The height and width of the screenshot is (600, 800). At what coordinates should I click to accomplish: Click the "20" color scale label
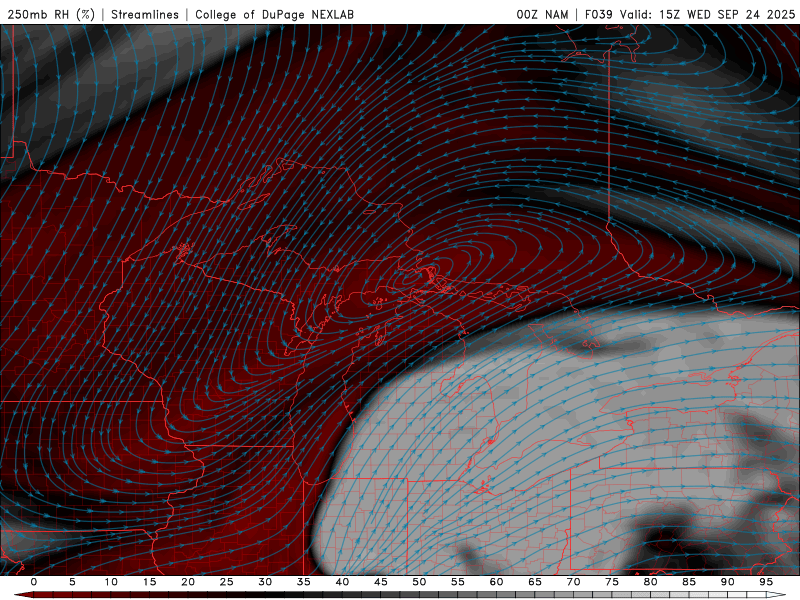click(x=188, y=582)
